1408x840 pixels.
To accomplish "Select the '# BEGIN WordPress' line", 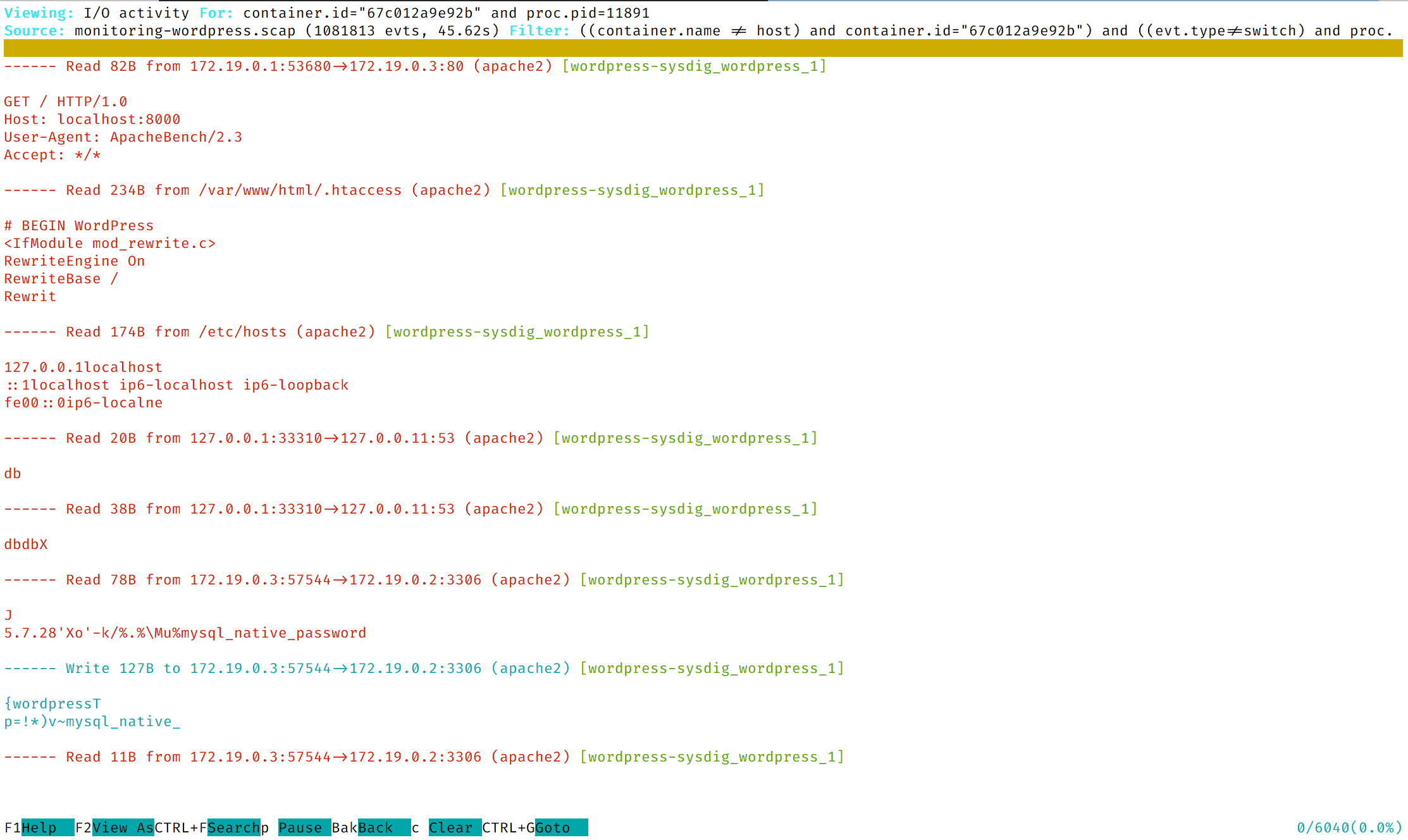I will [79, 225].
